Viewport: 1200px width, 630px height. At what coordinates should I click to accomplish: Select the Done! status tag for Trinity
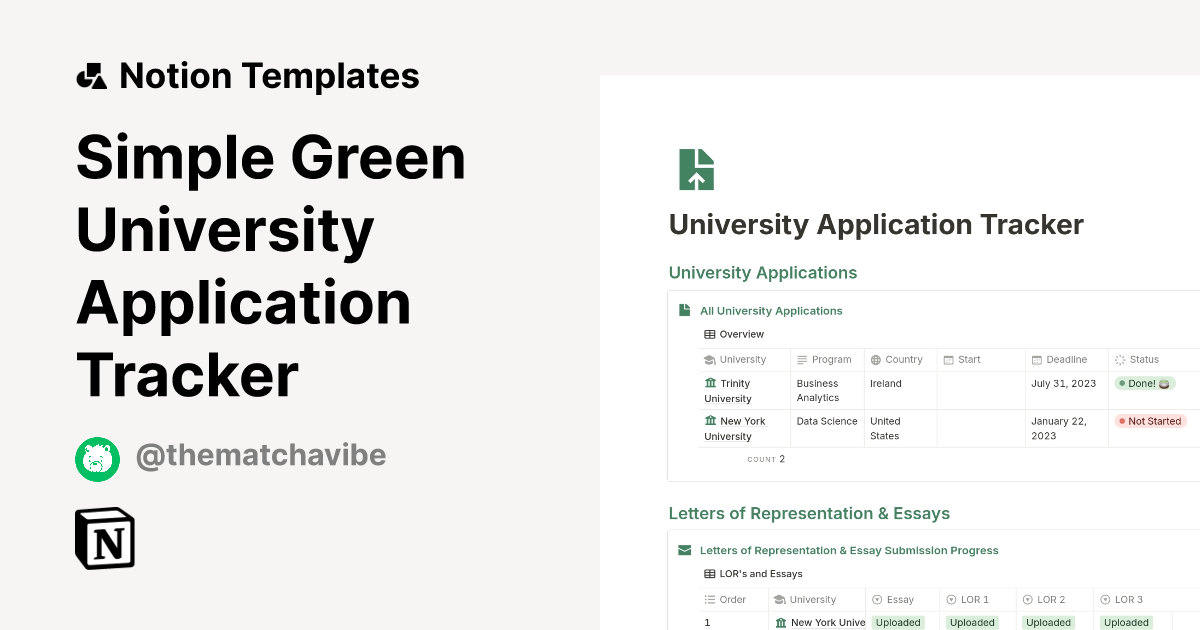click(1144, 384)
